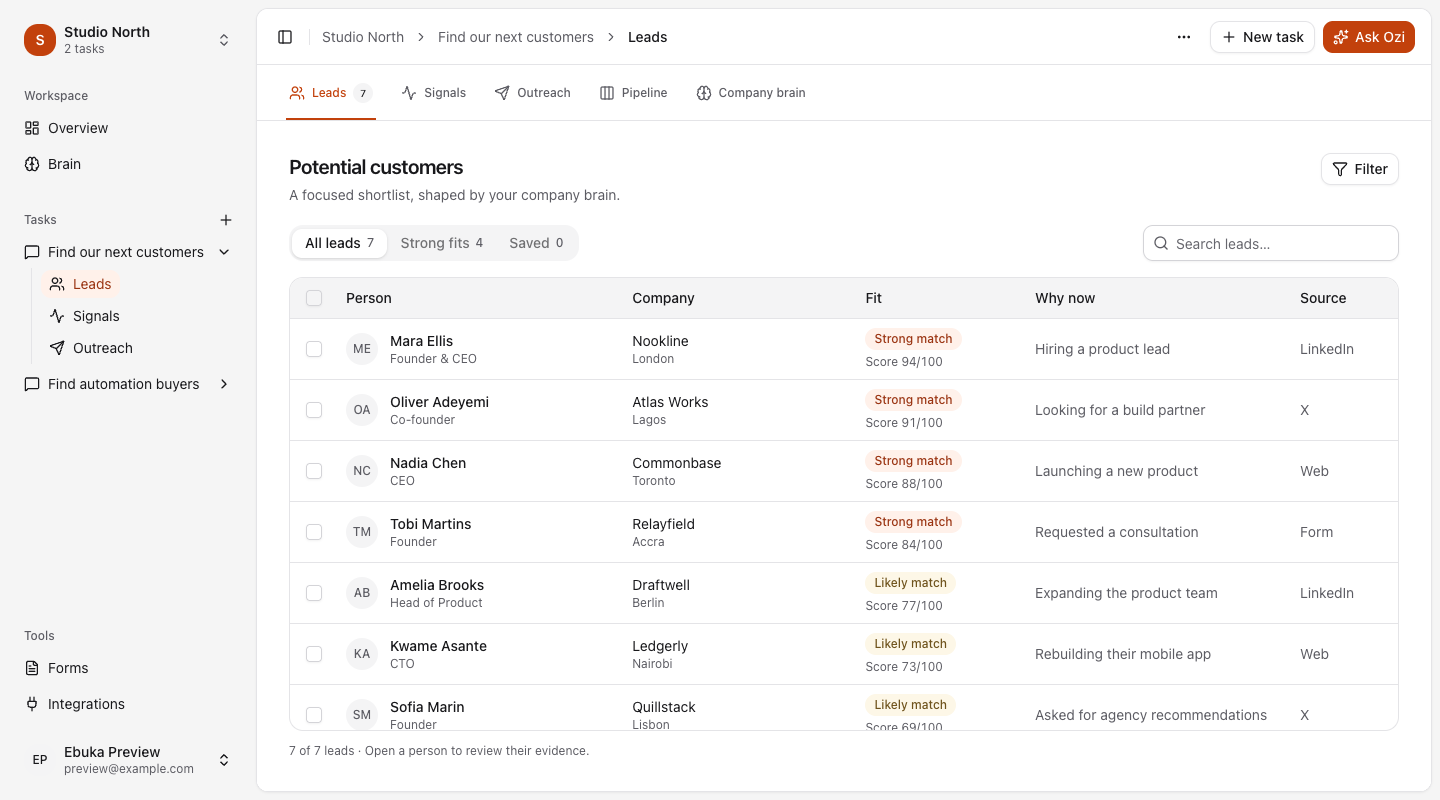Check the box for Nadia Chen
The height and width of the screenshot is (800, 1440).
click(314, 471)
